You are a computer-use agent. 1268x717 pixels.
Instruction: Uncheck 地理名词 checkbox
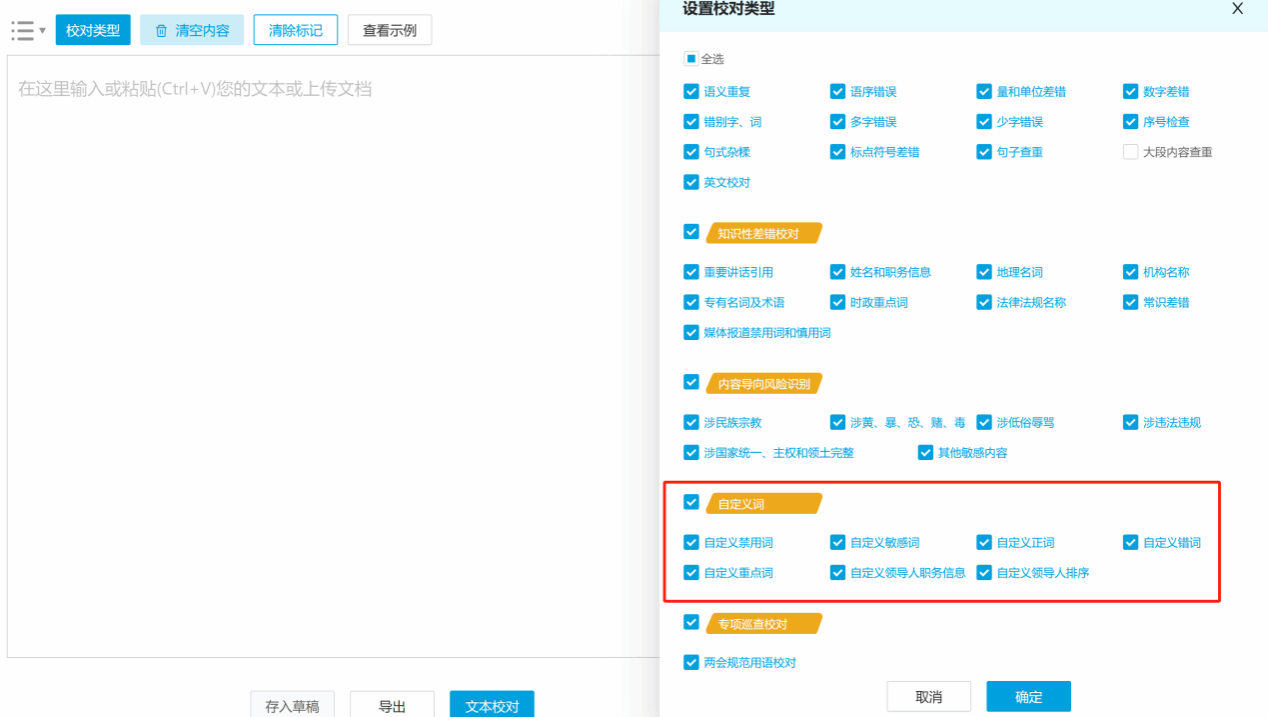[984, 272]
